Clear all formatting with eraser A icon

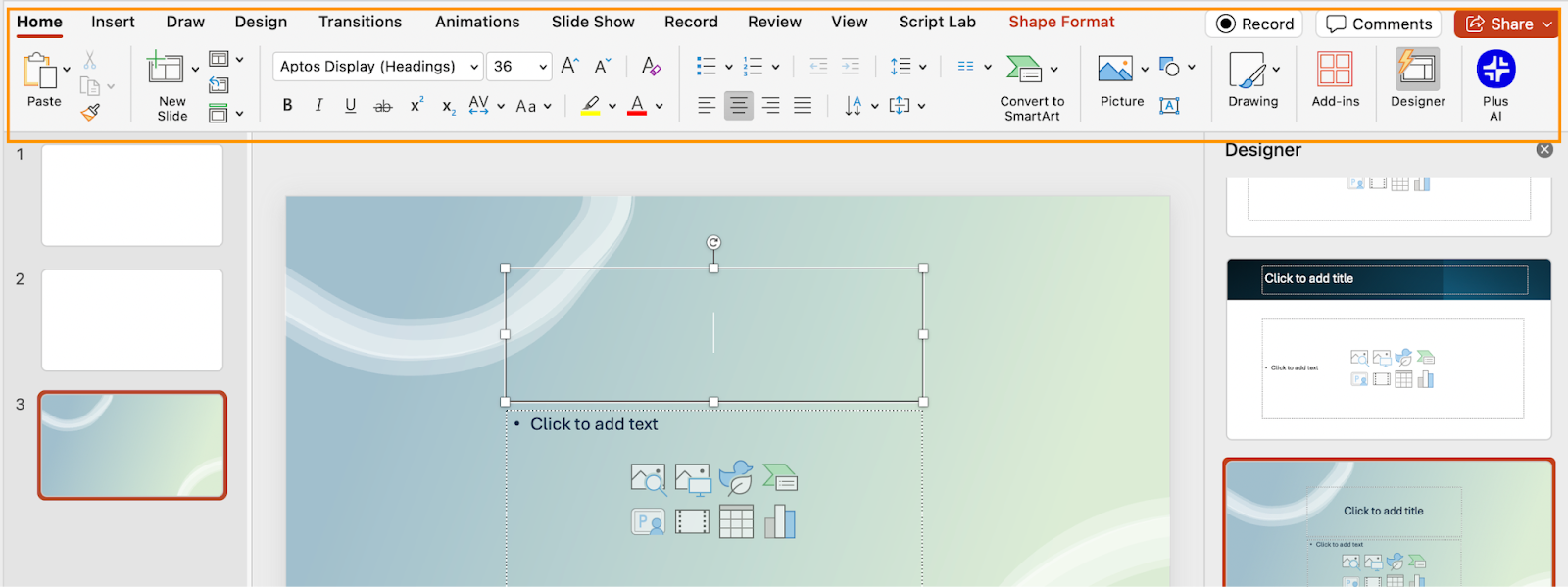651,66
